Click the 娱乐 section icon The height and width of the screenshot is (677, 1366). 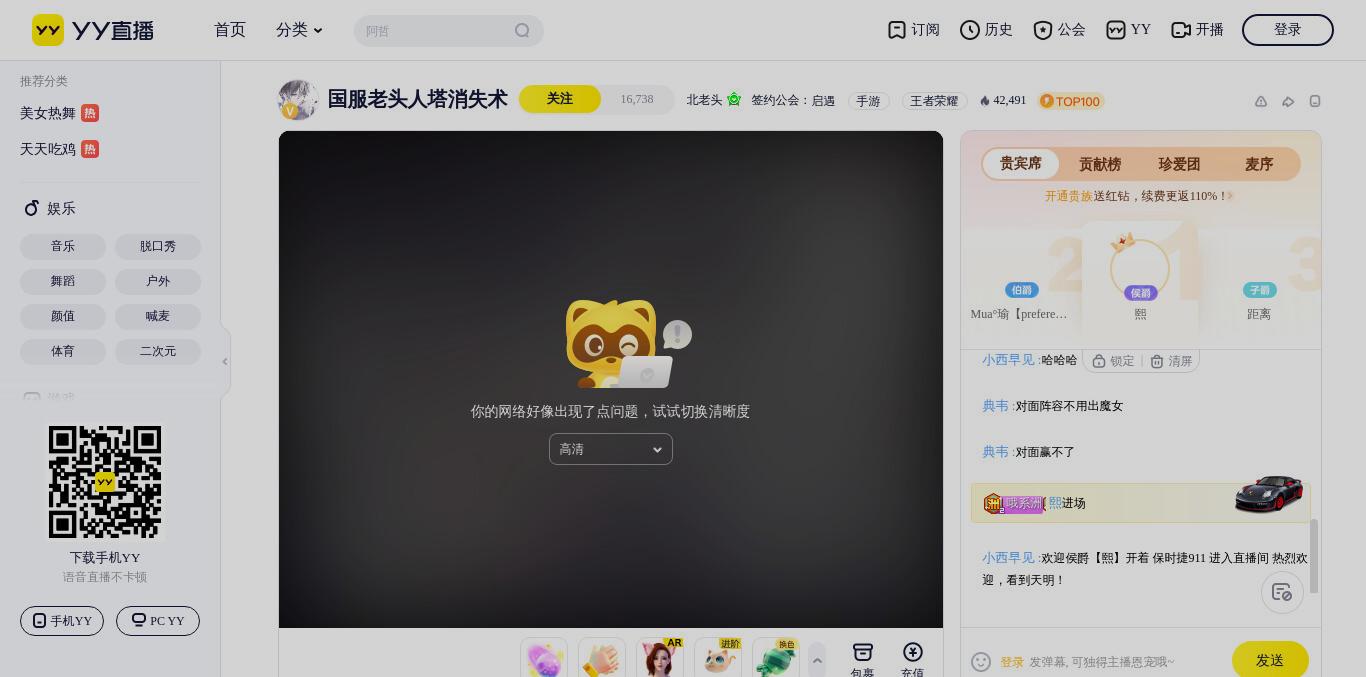(31, 208)
